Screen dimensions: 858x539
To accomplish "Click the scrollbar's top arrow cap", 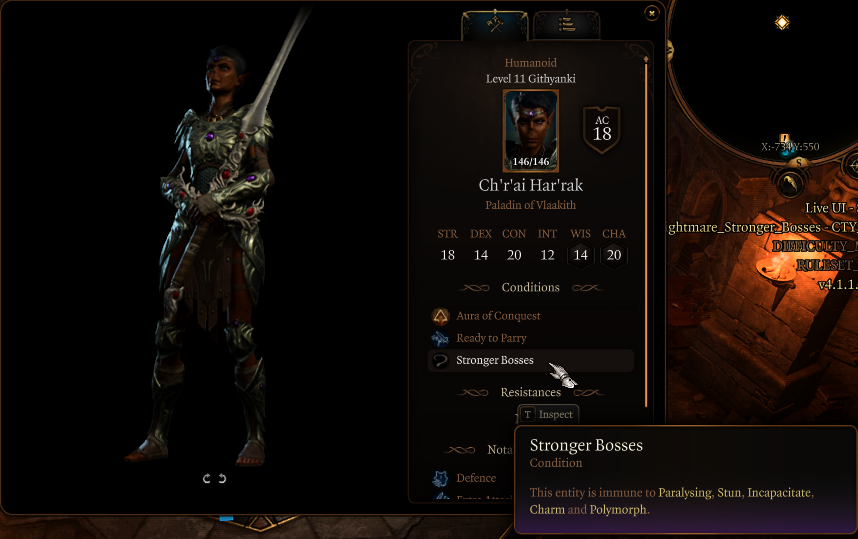I will pyautogui.click(x=646, y=58).
